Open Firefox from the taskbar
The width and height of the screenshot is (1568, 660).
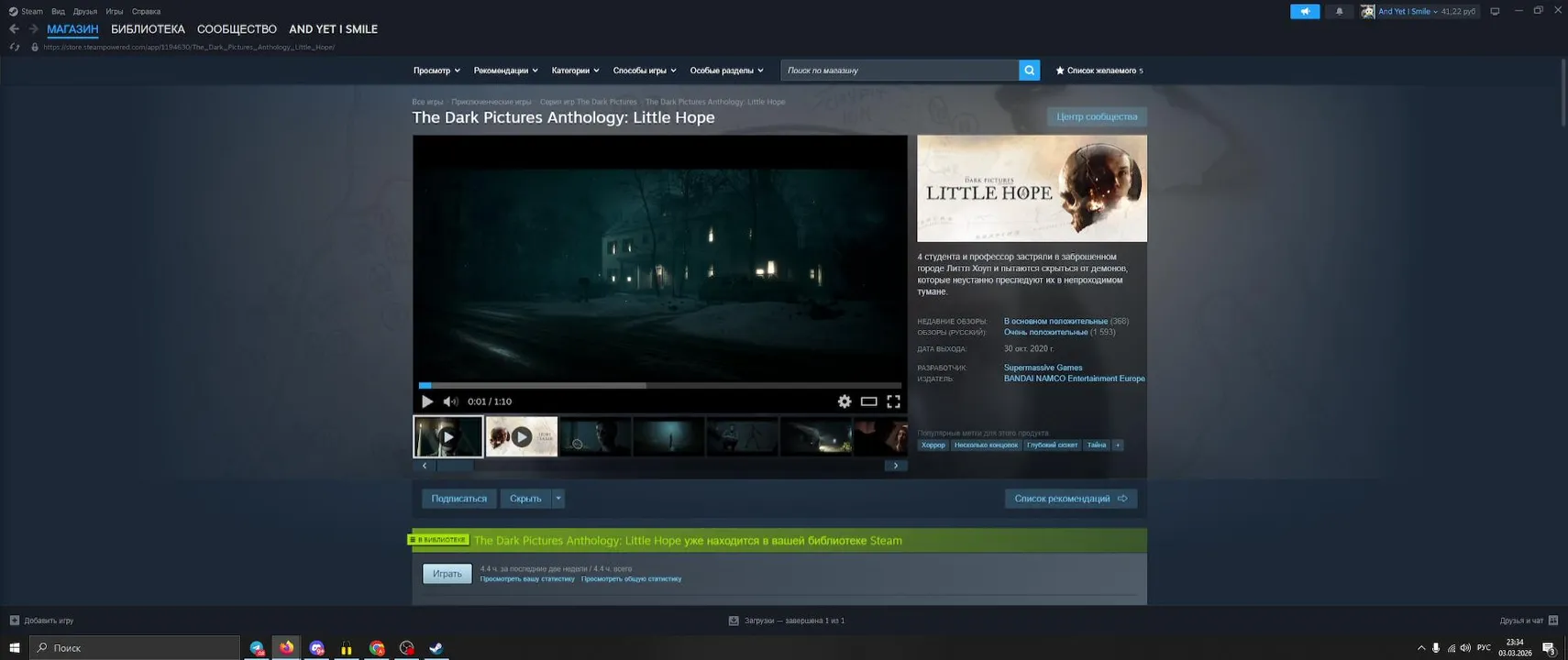tap(286, 648)
